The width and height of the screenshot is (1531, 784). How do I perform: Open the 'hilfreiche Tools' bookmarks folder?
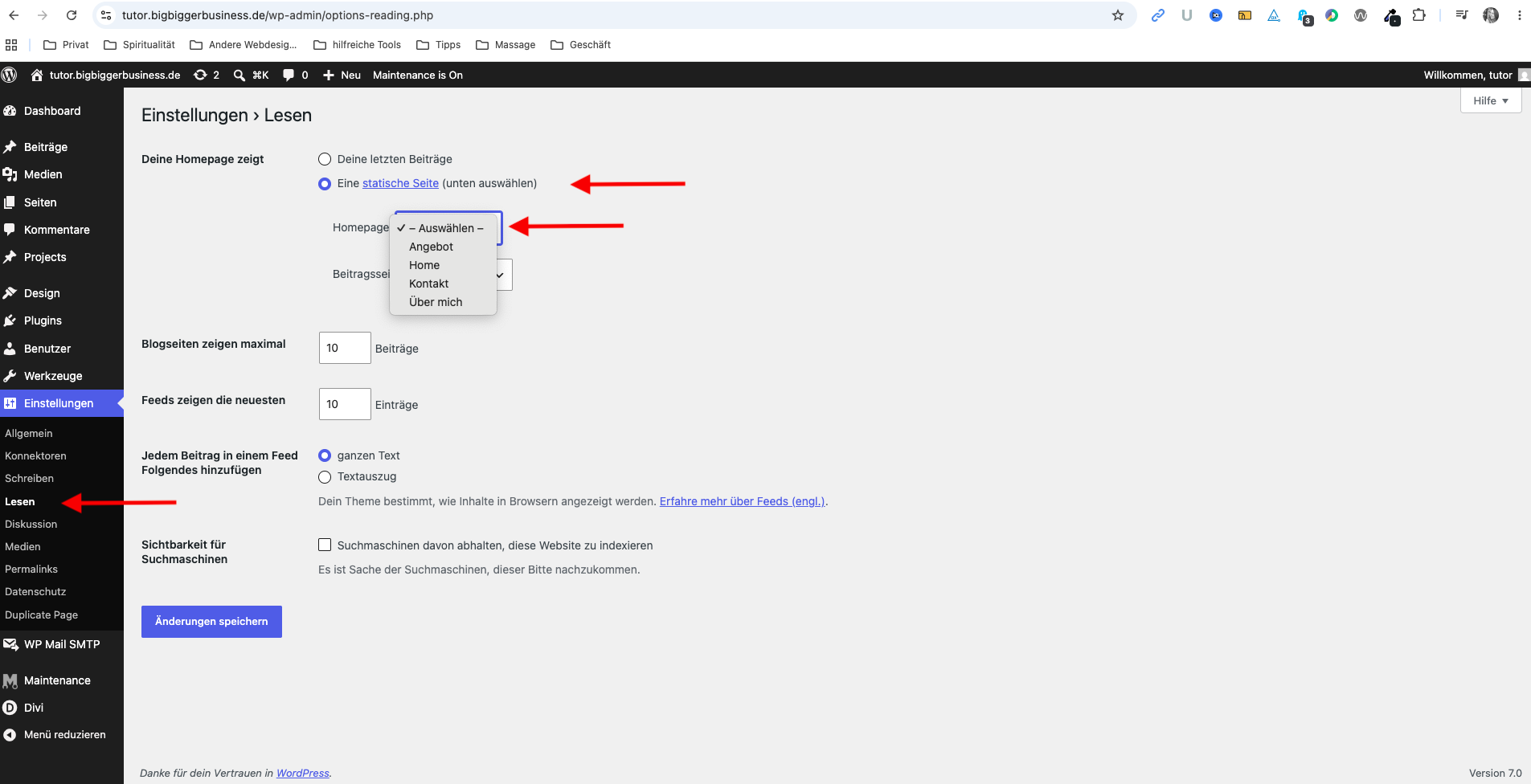pos(357,45)
